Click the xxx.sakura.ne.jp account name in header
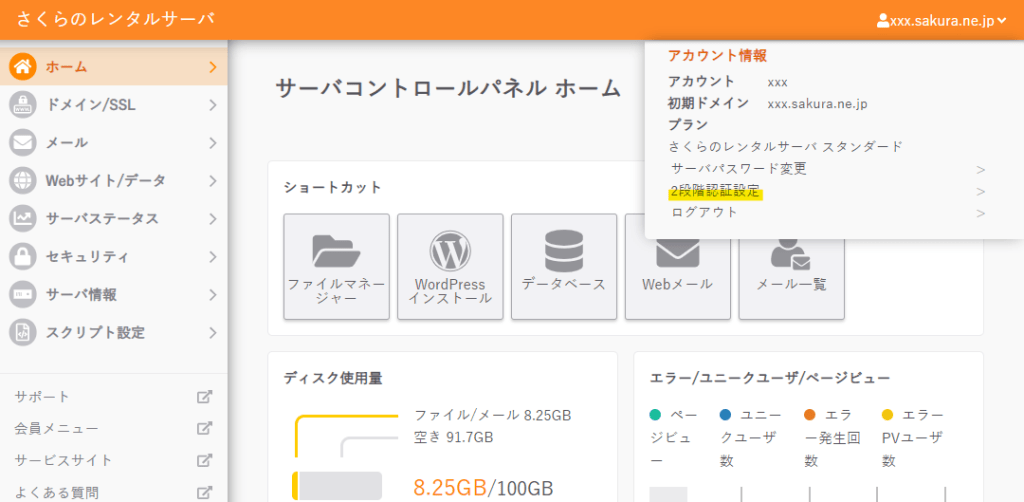1024x502 pixels. [x=942, y=22]
